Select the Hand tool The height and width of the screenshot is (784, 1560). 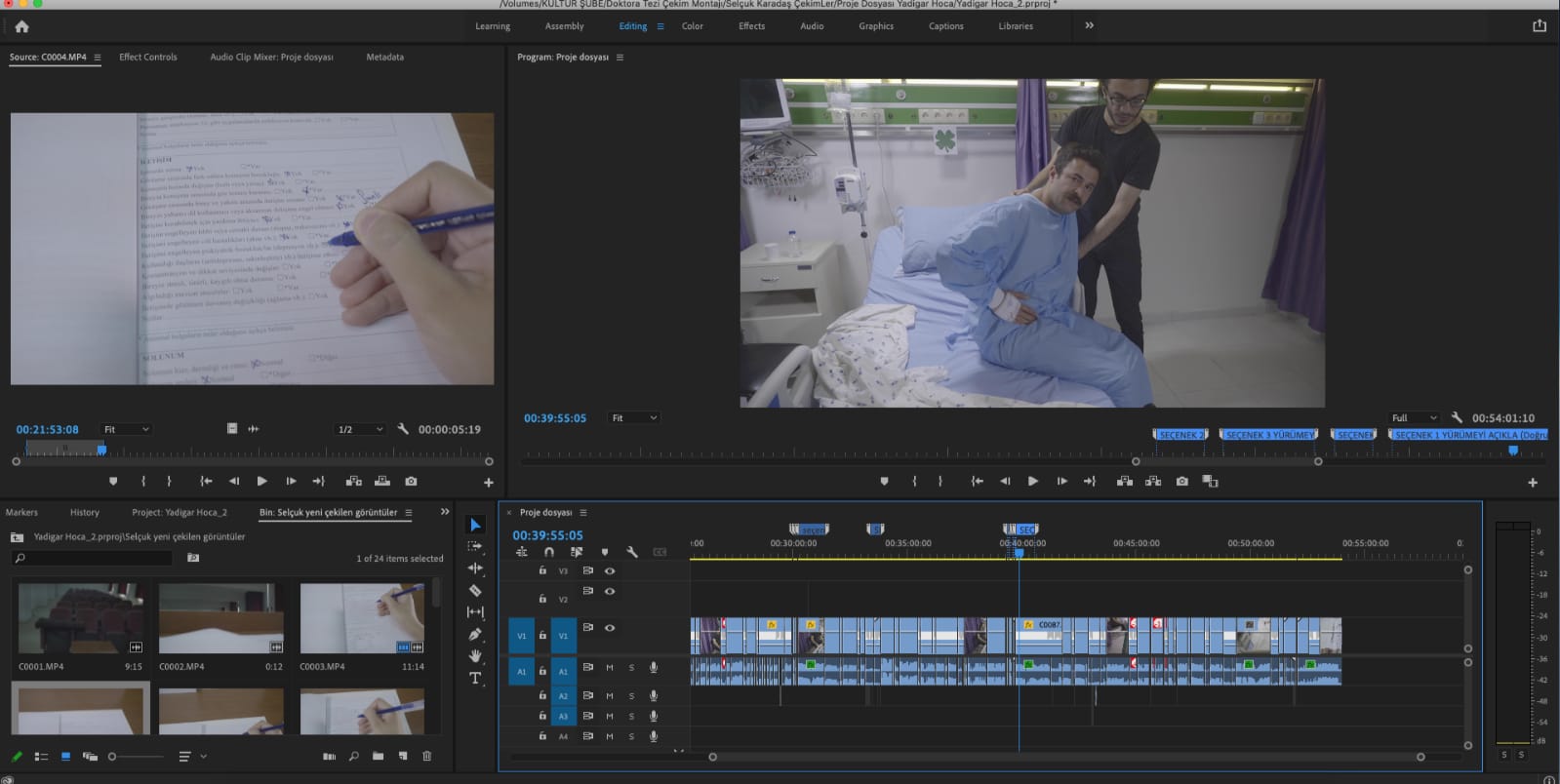[x=475, y=656]
